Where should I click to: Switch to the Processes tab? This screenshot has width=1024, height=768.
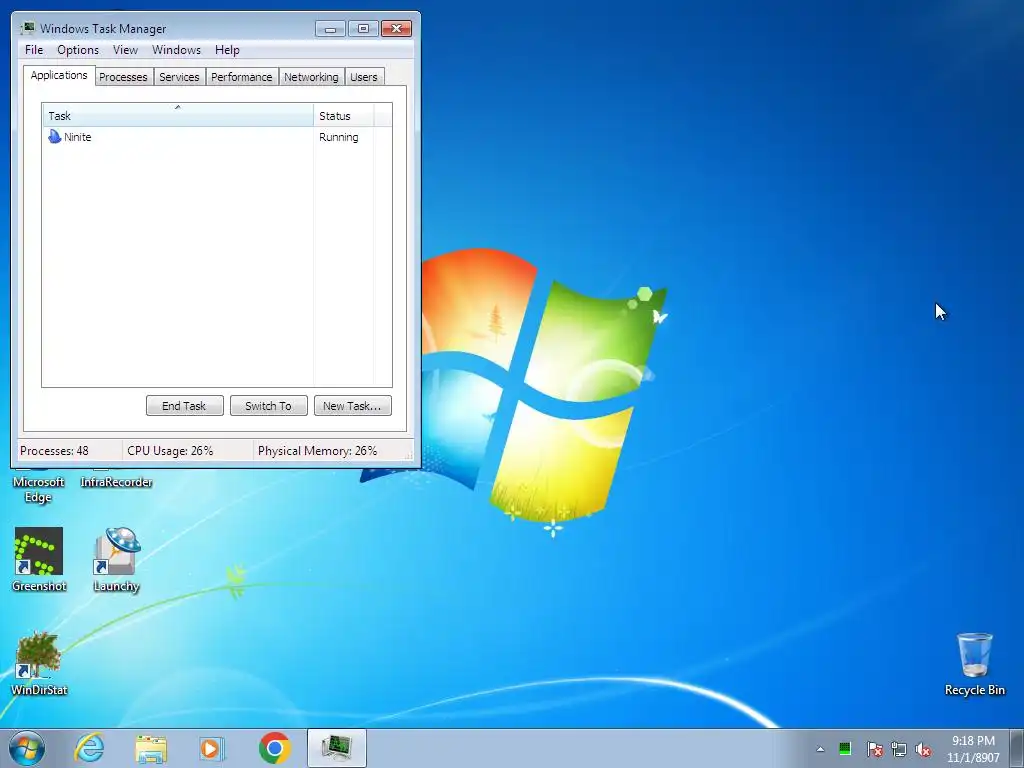click(123, 77)
